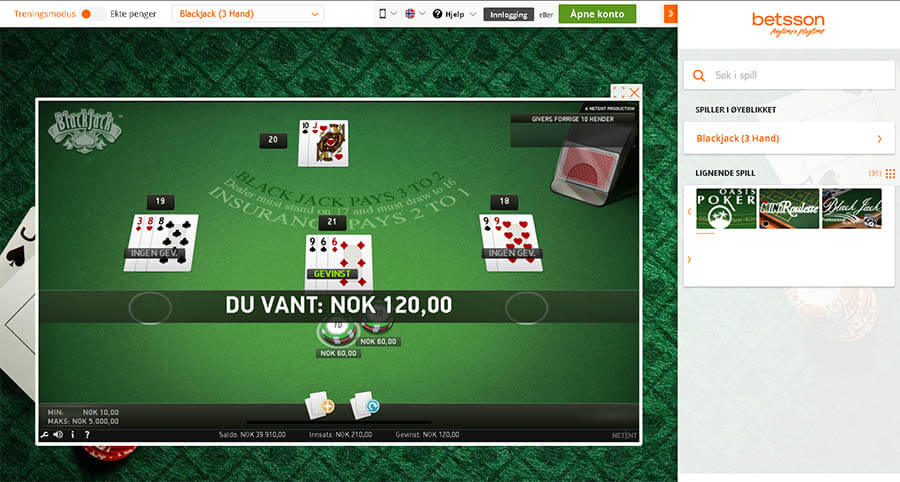Open the question mark help icon in game bar
This screenshot has width=900, height=482.
[87, 435]
